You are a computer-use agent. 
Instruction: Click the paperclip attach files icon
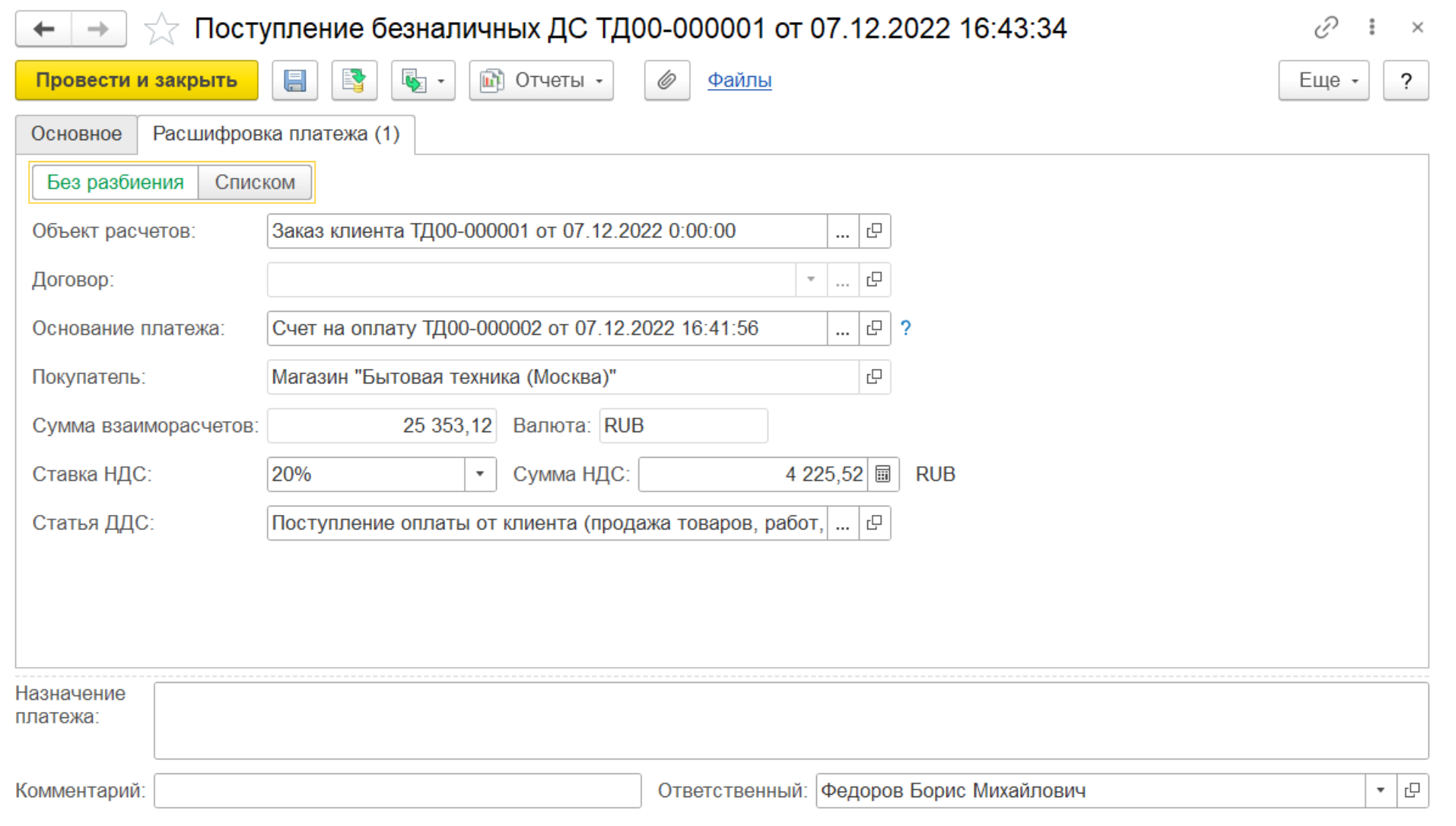tap(666, 81)
